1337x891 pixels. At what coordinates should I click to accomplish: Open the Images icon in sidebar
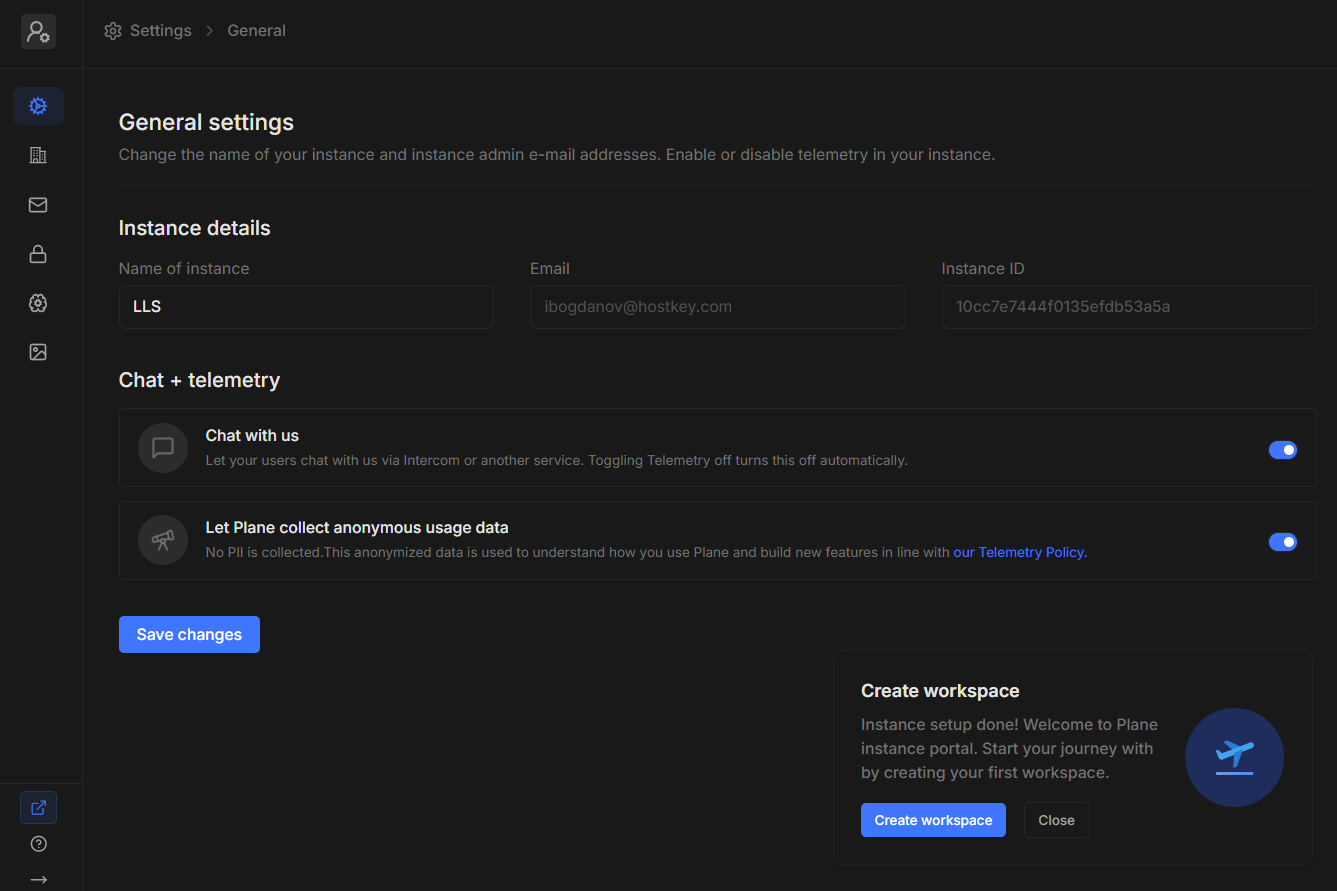38,352
